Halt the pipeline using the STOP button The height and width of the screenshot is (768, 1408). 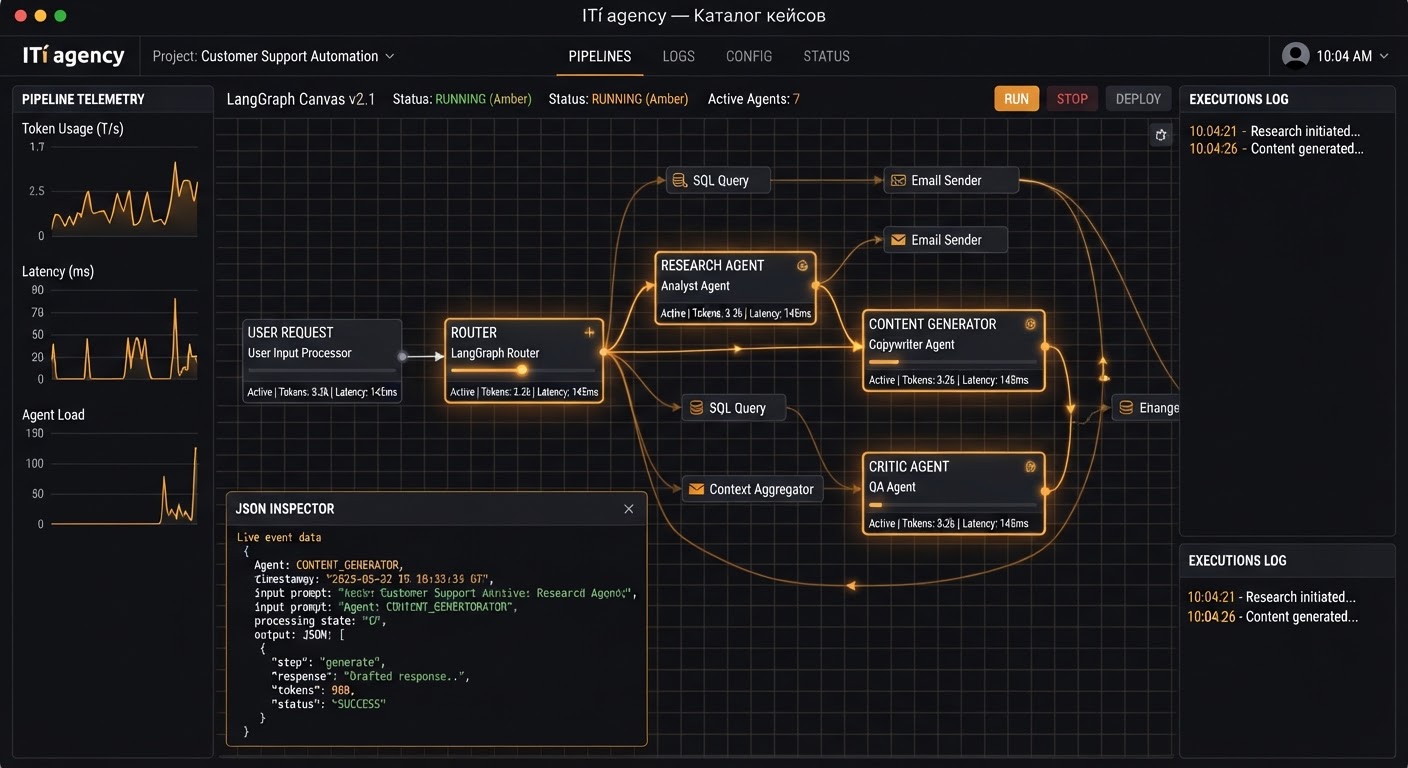1072,99
